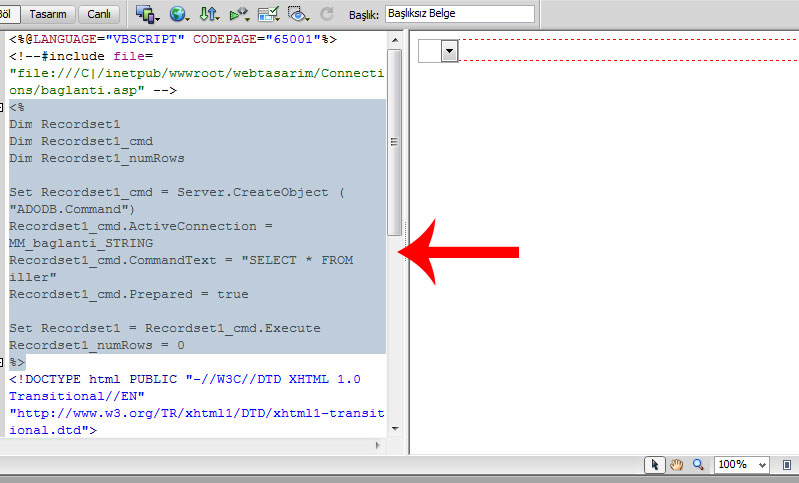Click the mobile window size icon
This screenshot has width=799, height=483.
(x=787, y=465)
